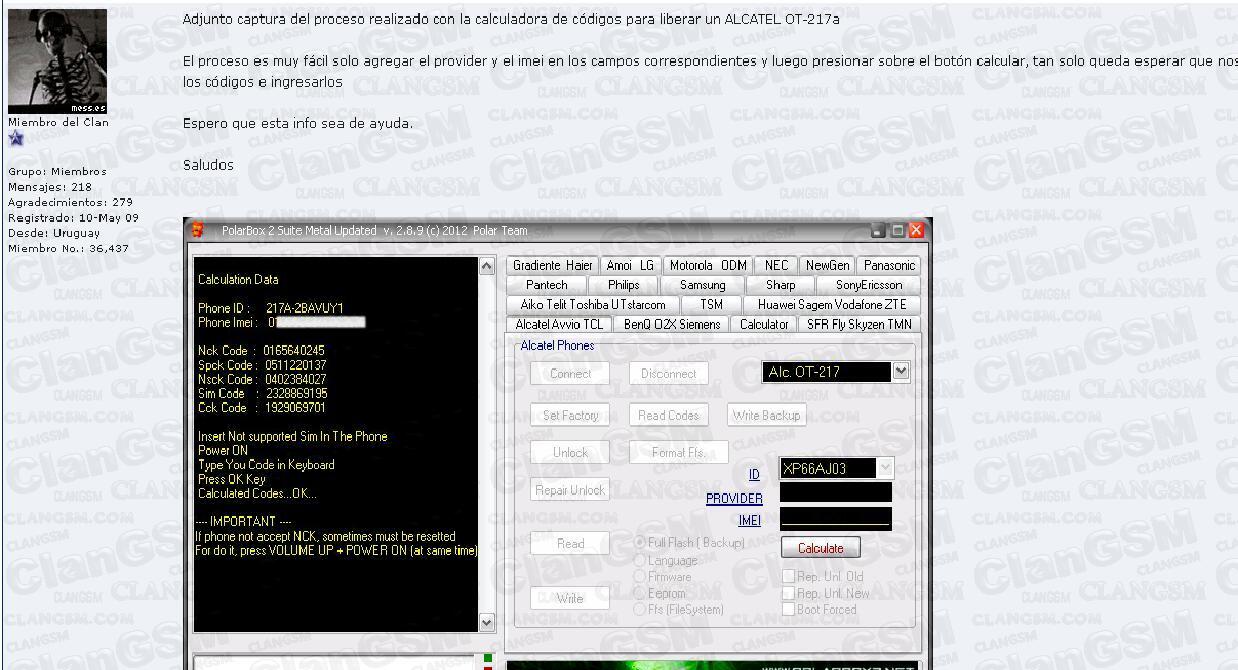Tick the Boot Forced checkbox
1238x670 pixels.
789,609
